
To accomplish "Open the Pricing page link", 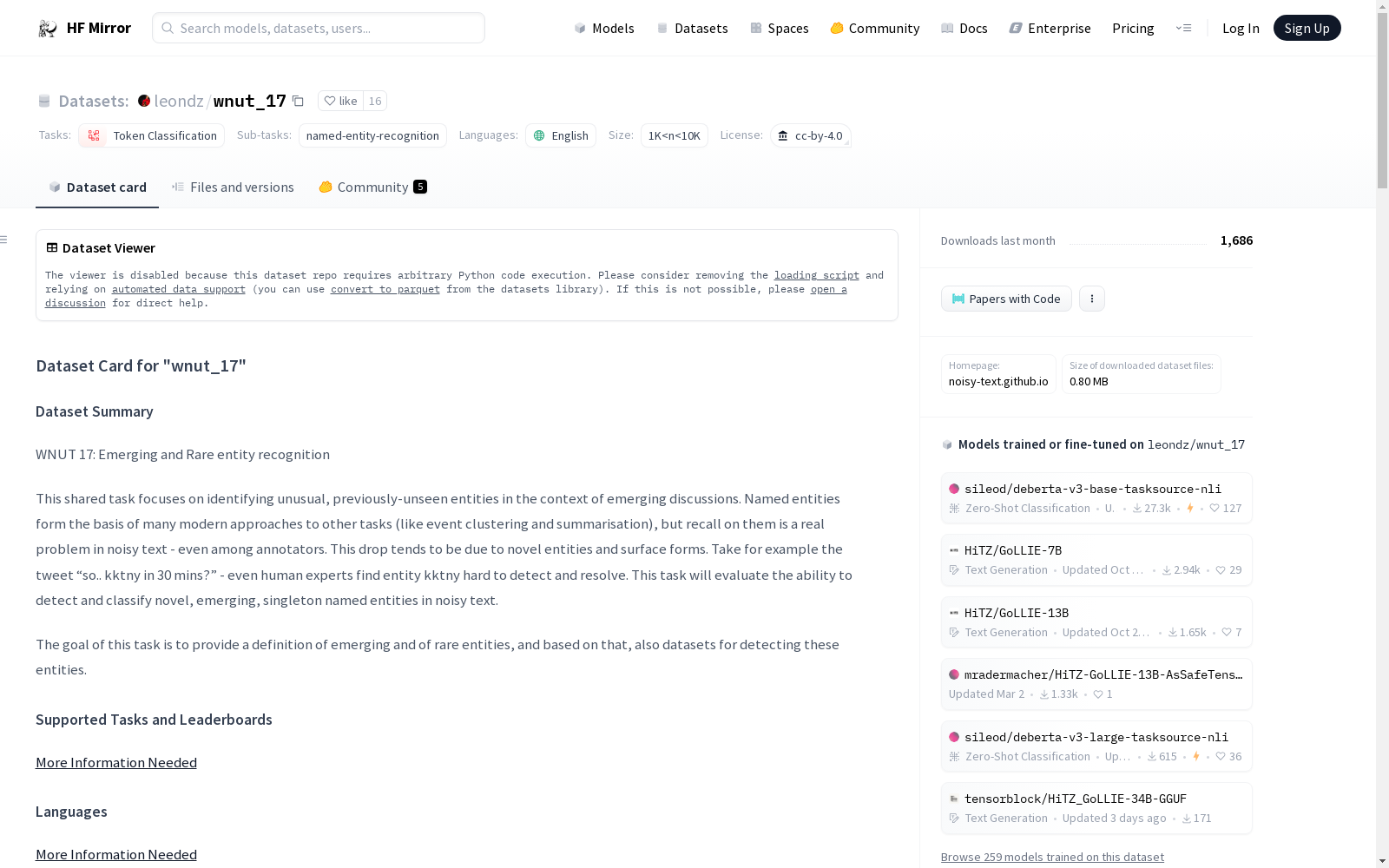I will pyautogui.click(x=1133, y=28).
